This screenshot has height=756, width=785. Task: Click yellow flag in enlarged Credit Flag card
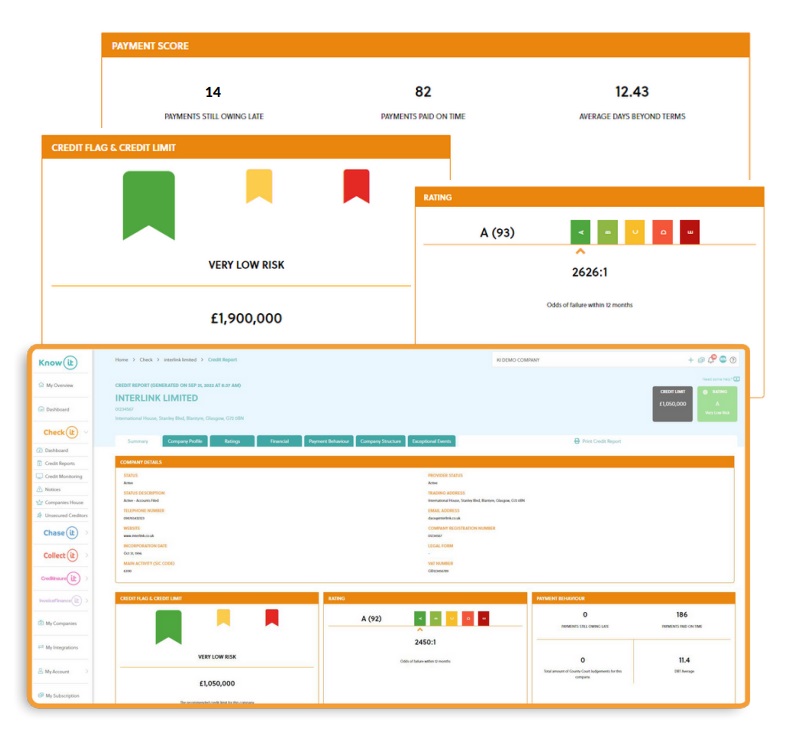[259, 186]
